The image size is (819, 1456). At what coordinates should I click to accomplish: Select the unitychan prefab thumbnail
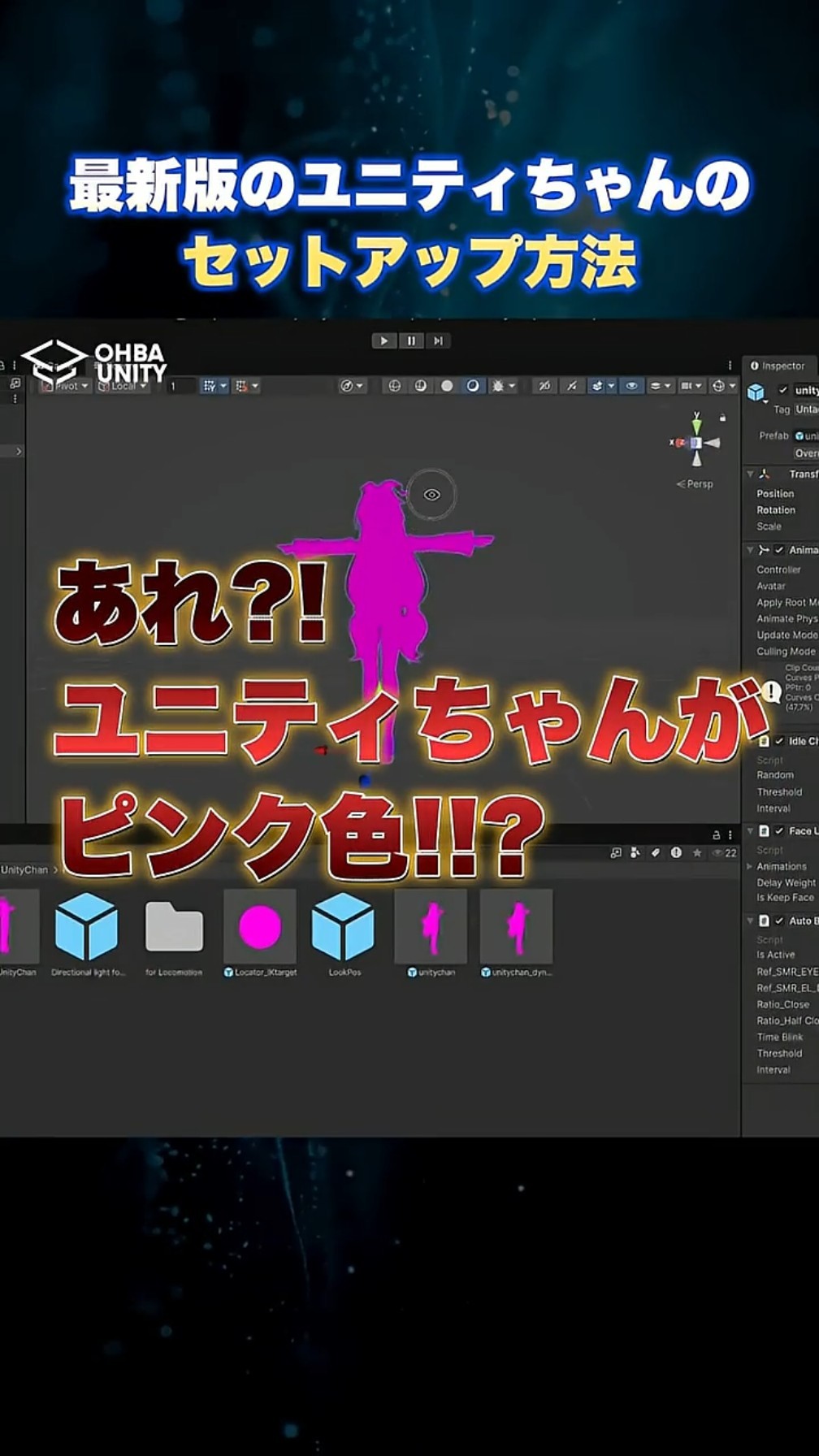click(x=431, y=933)
